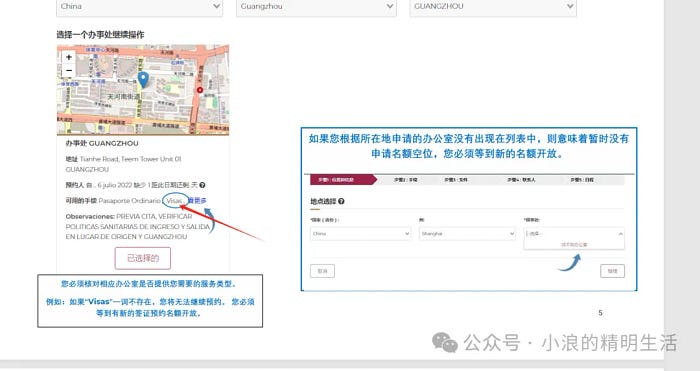Select the red marker on the map
The image size is (700, 371).
pos(200,90)
